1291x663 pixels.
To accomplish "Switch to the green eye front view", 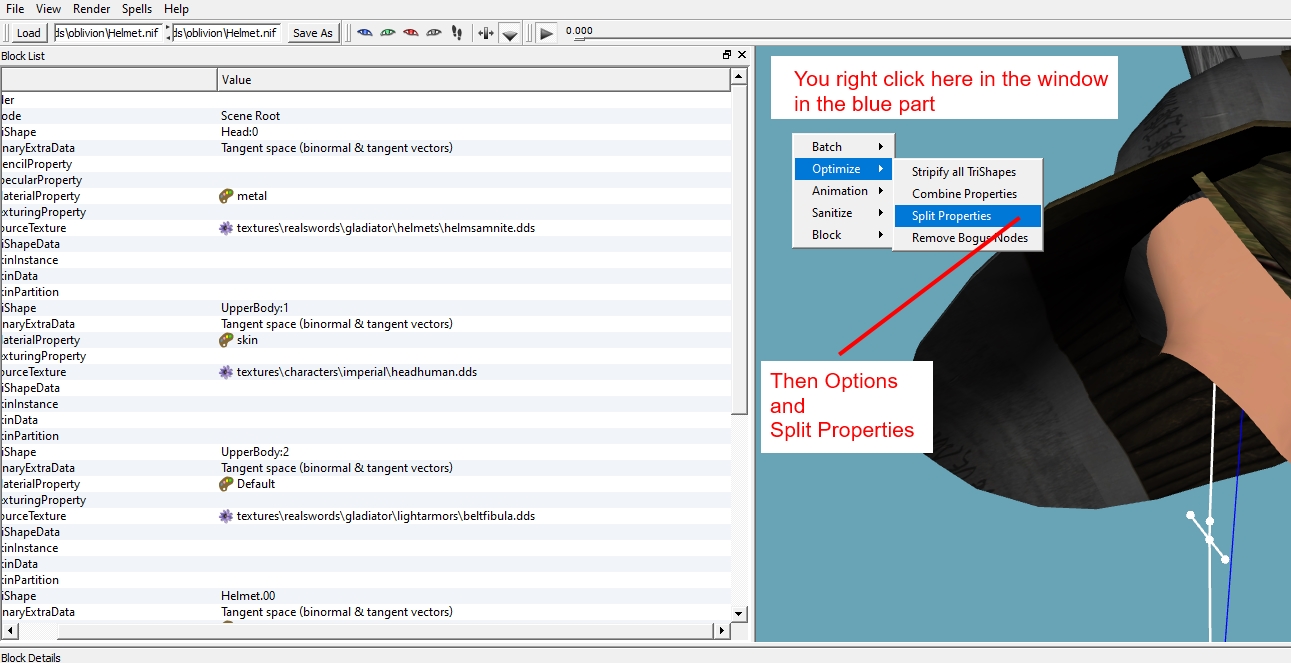I will coord(388,32).
